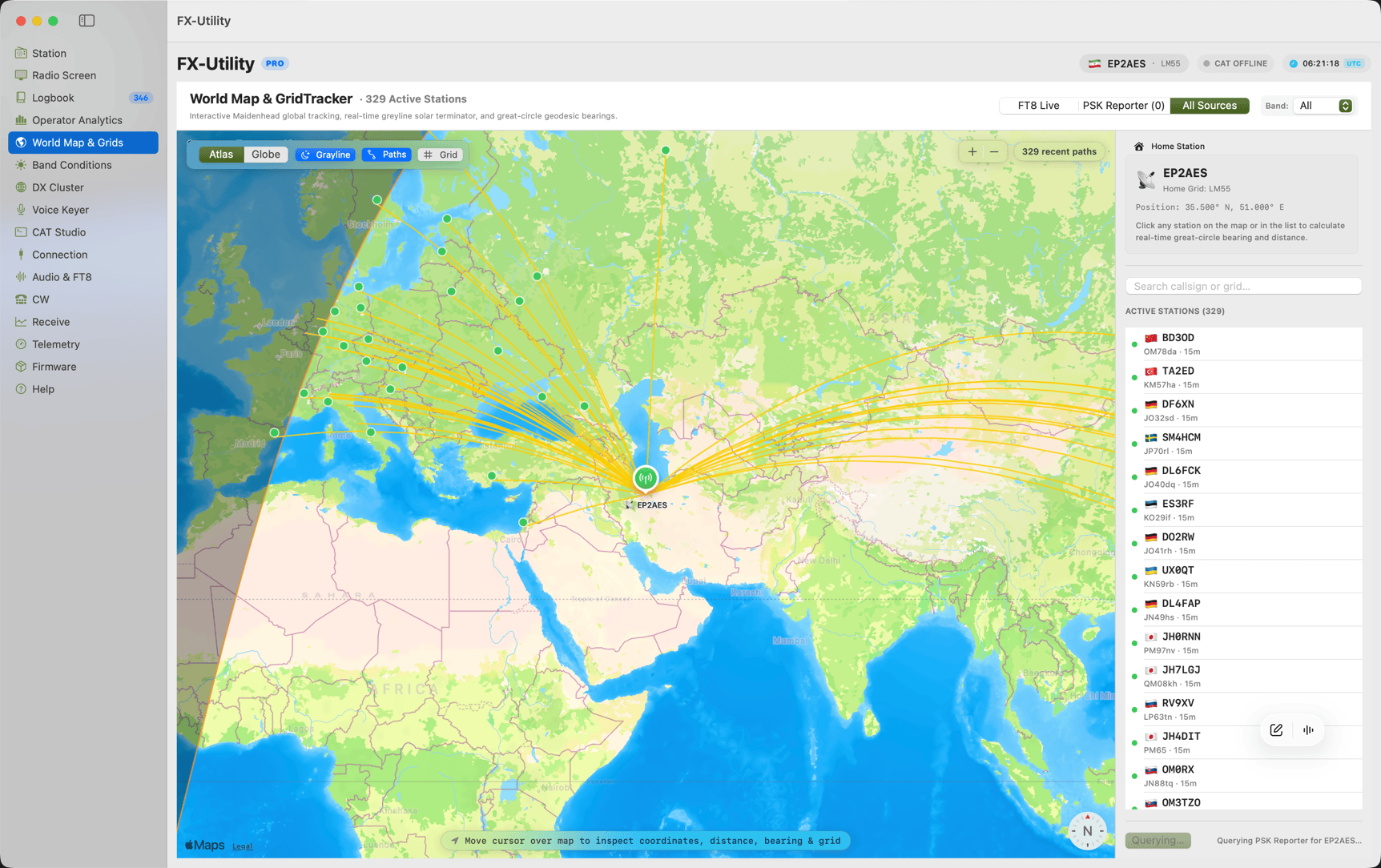Open Operator Analytics in the sidebar
Viewport: 1381px width, 868px height.
point(83,120)
